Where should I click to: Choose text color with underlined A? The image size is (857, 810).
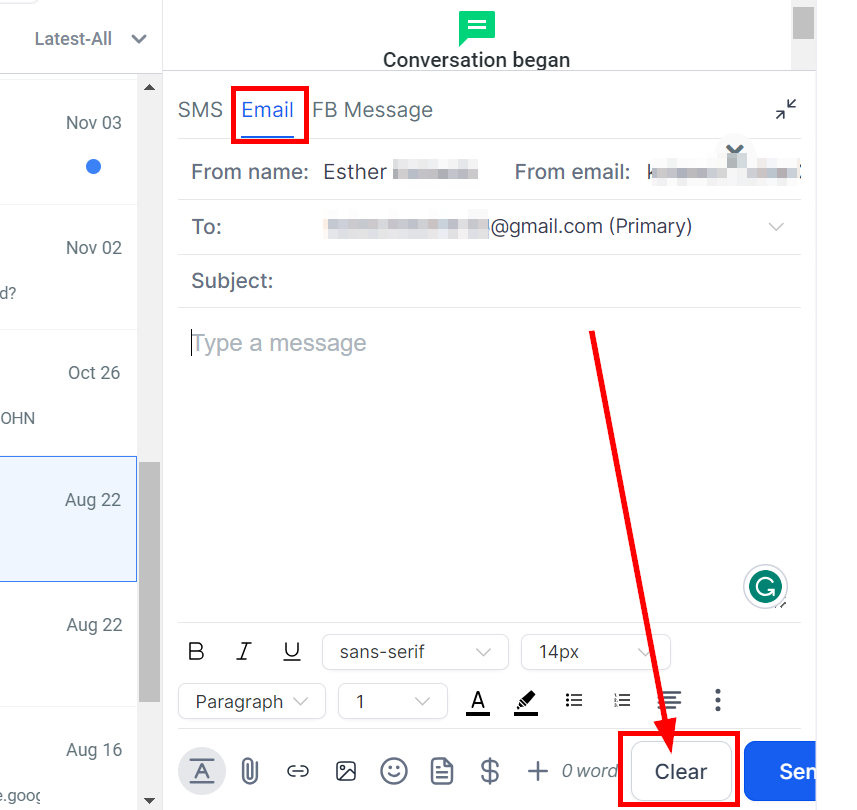tap(477, 702)
